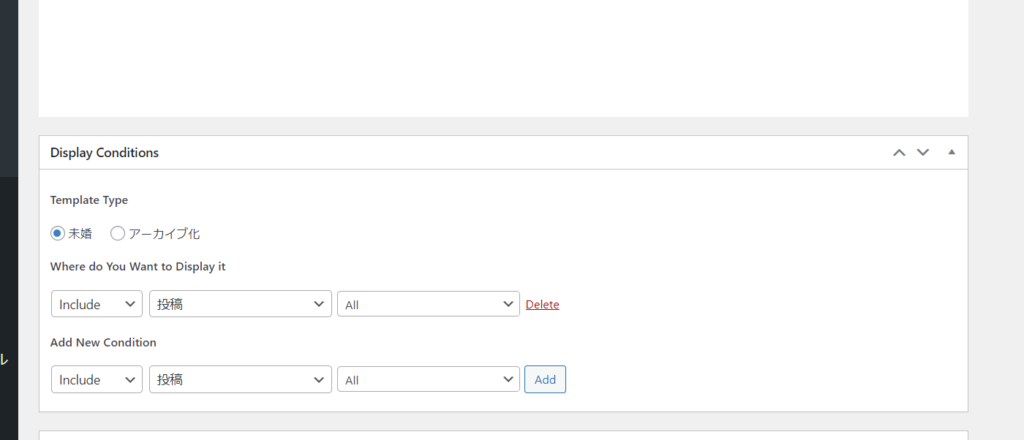Click the Add button for new condition

[x=545, y=379]
